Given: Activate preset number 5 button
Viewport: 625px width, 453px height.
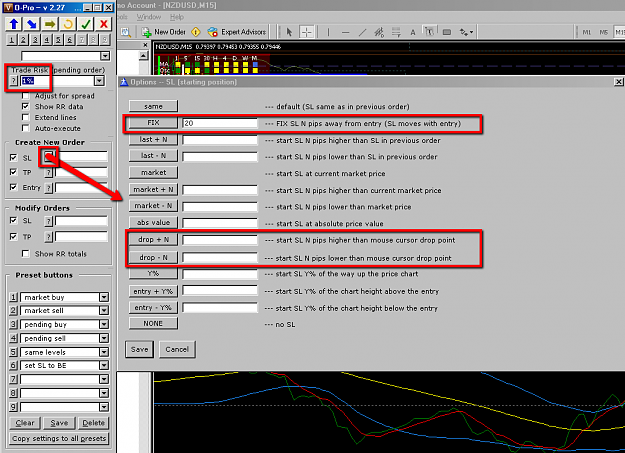Looking at the screenshot, I should (58, 39).
